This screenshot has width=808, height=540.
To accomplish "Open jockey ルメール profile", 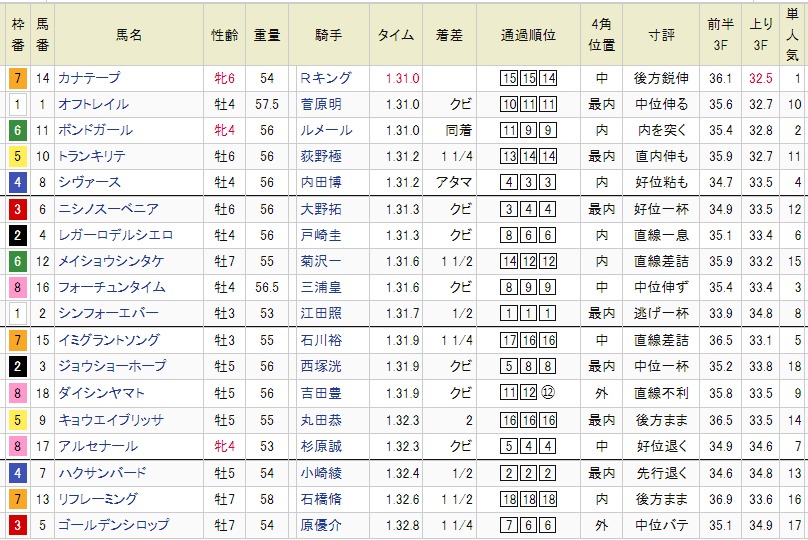I will (x=321, y=130).
